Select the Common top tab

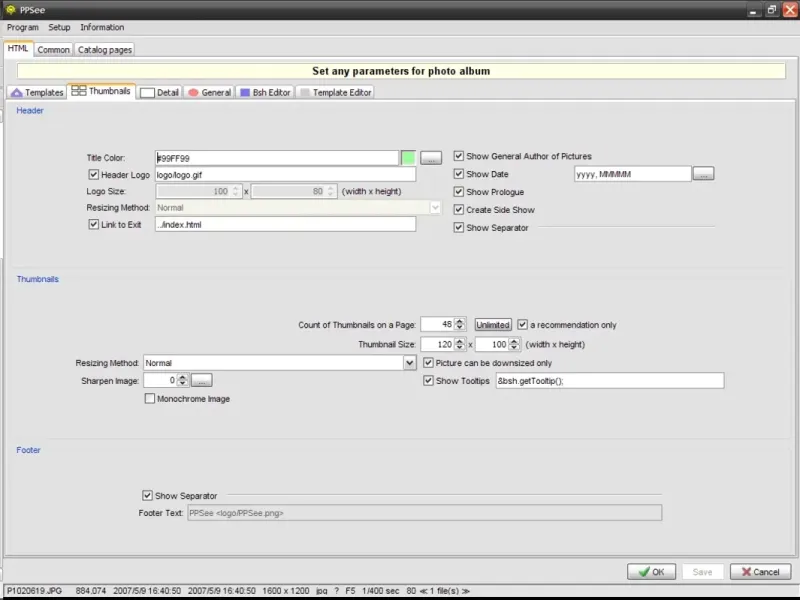click(53, 49)
